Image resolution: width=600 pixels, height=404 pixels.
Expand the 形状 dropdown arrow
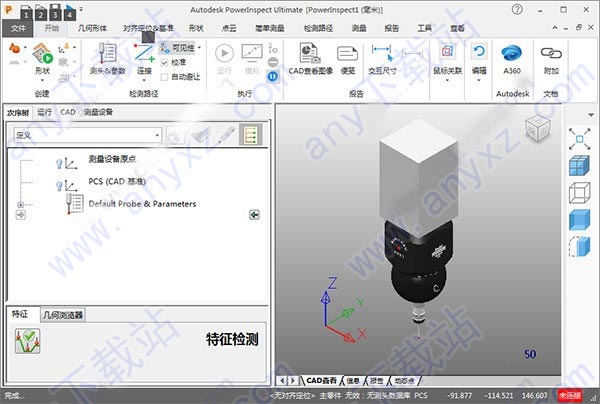click(x=42, y=80)
